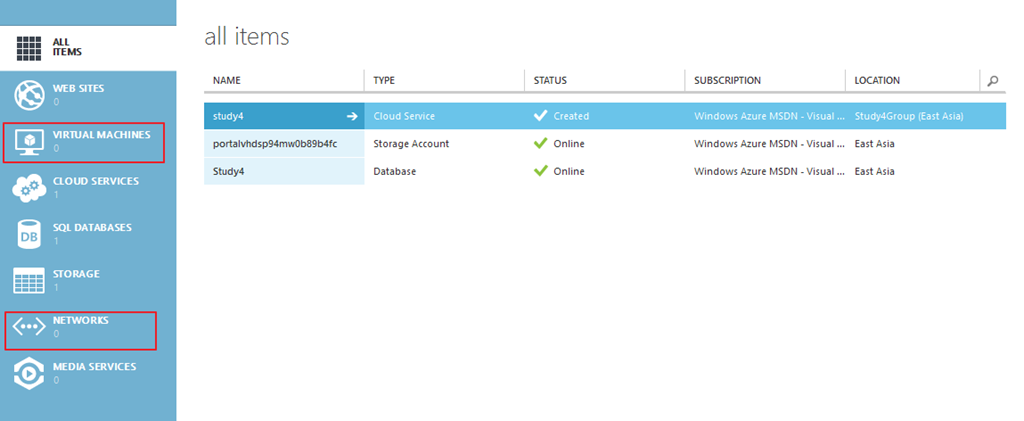This screenshot has height=421, width=1024.
Task: Click the Networks arrows icon
Action: click(29, 327)
